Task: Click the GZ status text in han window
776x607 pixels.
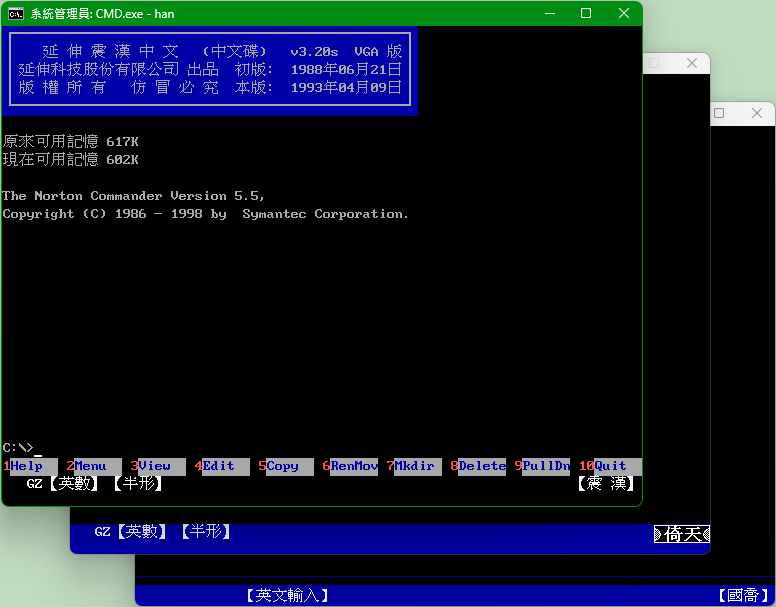Action: pos(34,483)
